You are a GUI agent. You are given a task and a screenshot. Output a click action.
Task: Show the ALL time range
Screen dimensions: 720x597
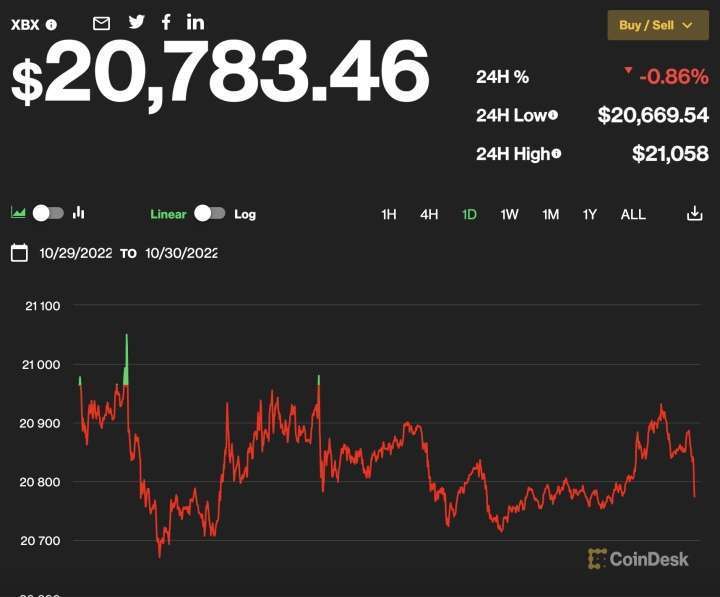click(x=633, y=214)
